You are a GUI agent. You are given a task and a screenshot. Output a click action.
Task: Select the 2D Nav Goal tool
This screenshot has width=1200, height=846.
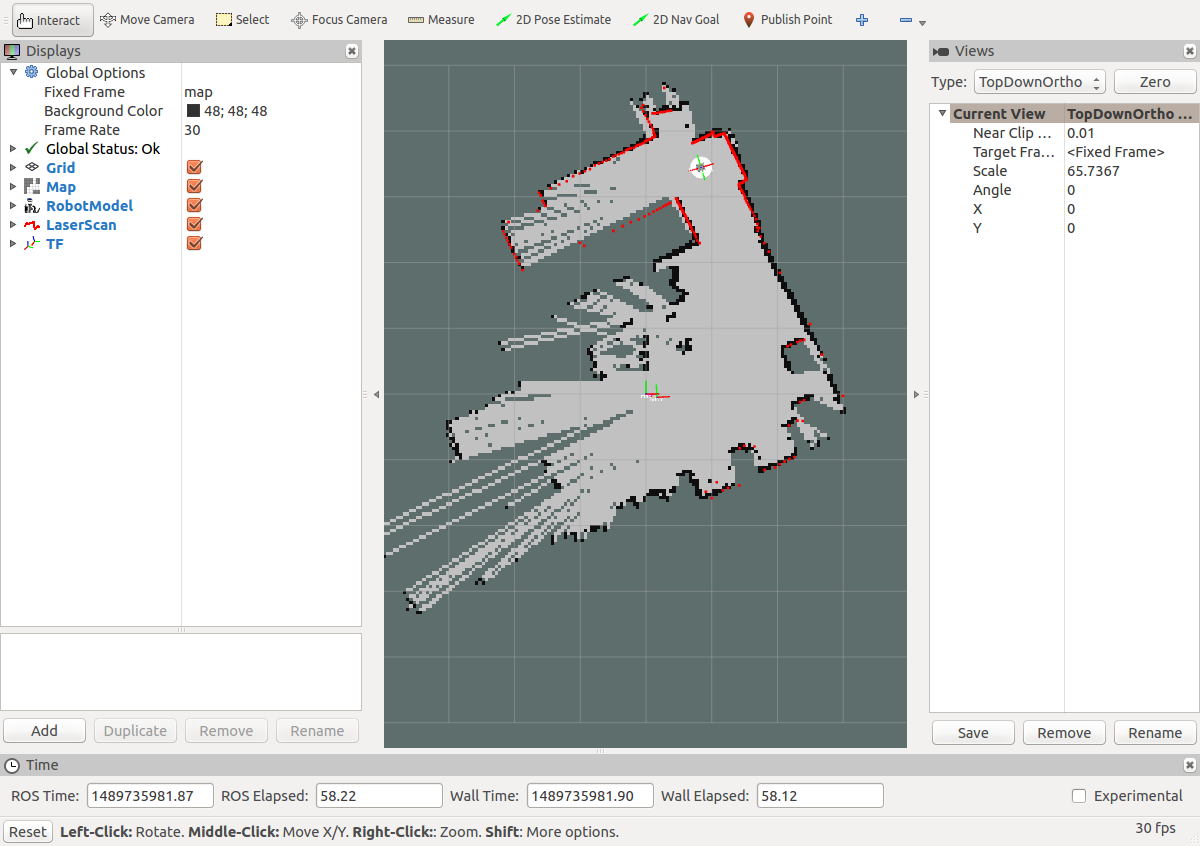[x=676, y=20]
